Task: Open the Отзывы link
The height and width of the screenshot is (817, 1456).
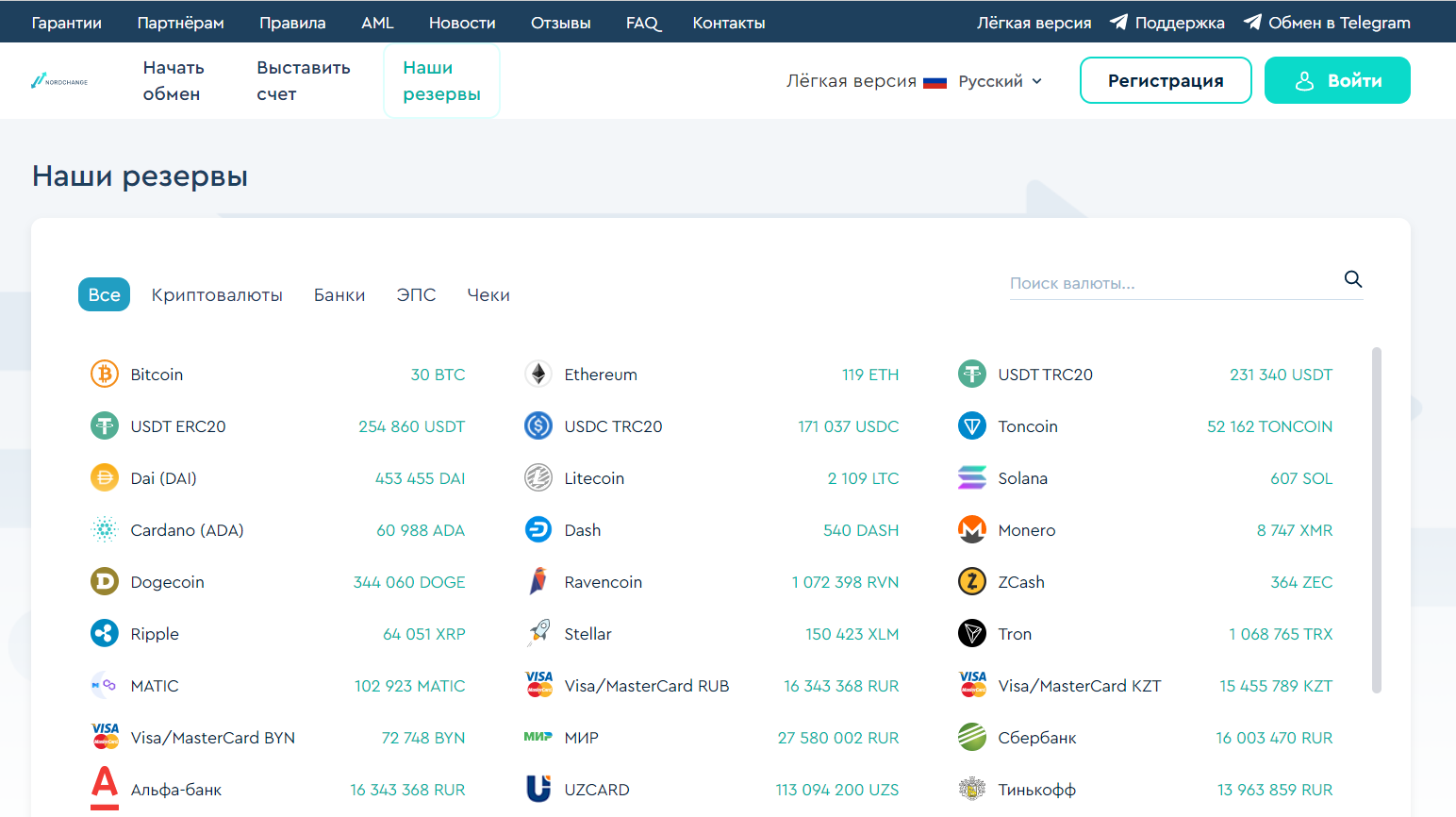Action: click(561, 23)
